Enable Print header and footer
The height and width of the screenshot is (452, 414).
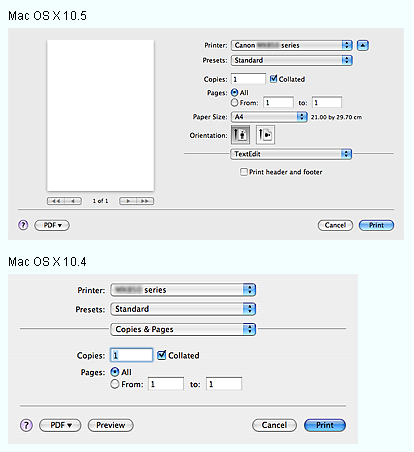coord(244,172)
